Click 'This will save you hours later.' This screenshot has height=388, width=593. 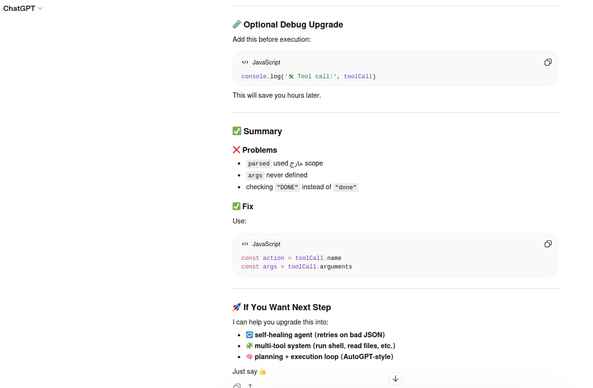tap(277, 95)
